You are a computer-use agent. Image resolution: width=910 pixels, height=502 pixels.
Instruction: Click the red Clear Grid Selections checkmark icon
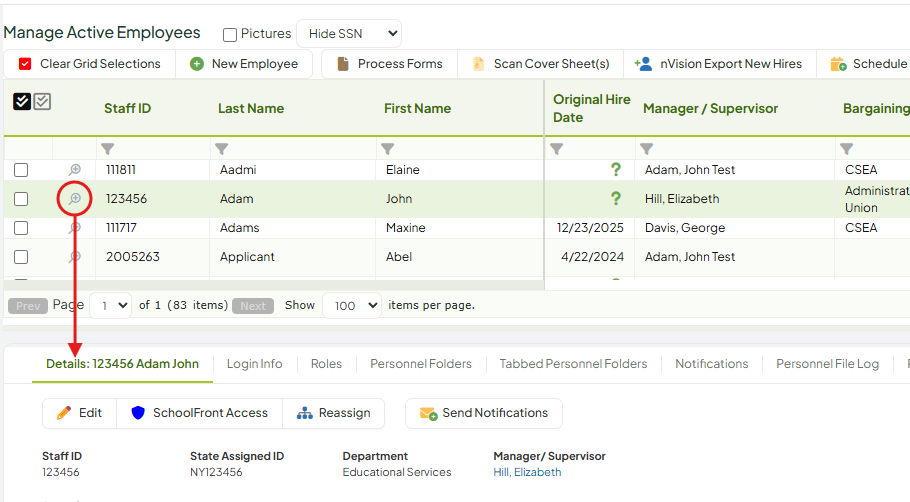(x=25, y=64)
